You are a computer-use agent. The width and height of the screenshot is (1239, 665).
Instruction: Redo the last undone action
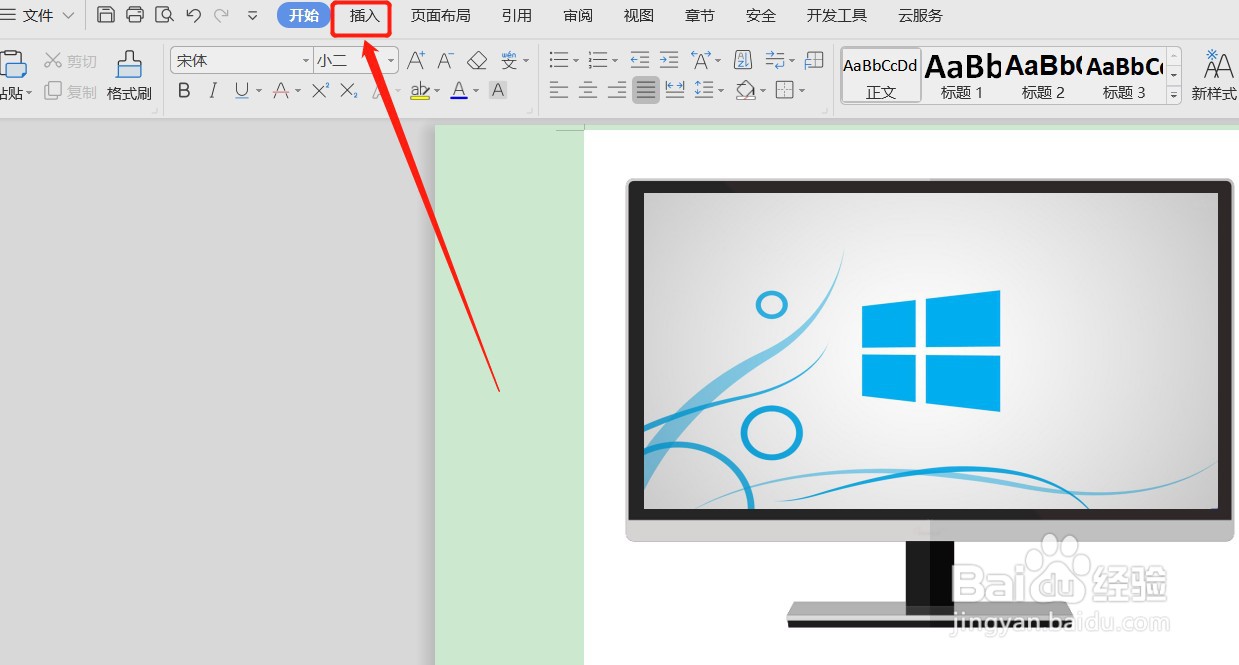221,15
